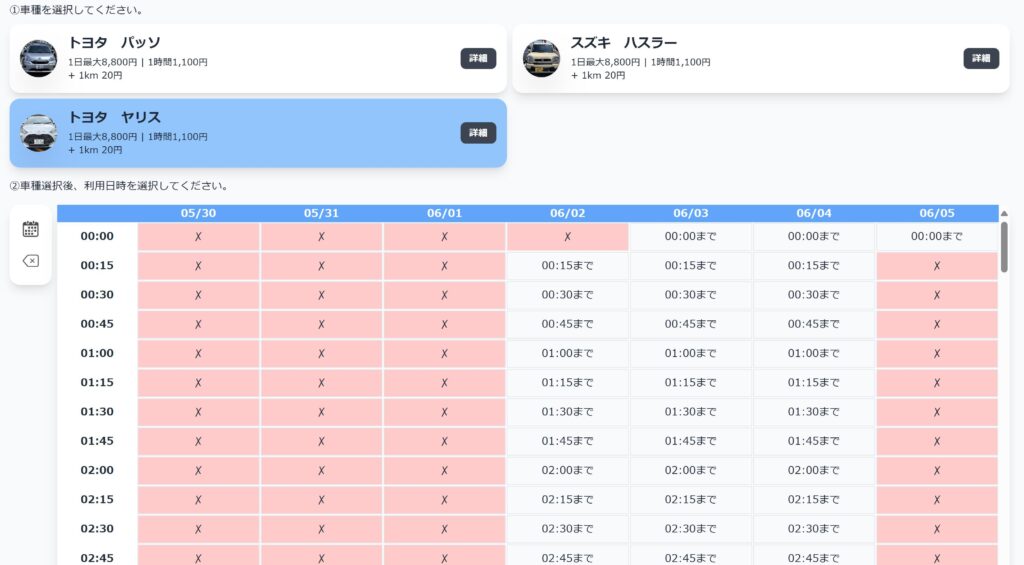The width and height of the screenshot is (1024, 565).
Task: Open details for トヨタ ヤリス
Action: [478, 133]
